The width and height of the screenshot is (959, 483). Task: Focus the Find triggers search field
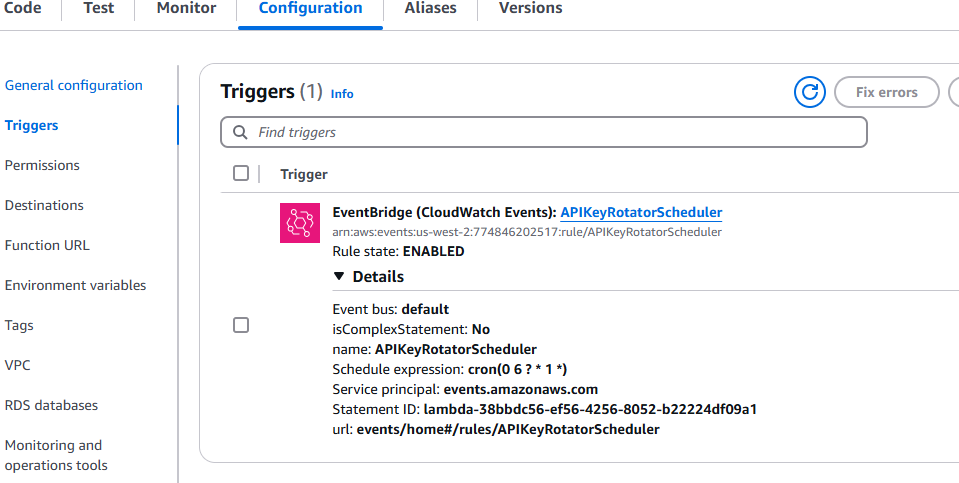click(x=544, y=132)
